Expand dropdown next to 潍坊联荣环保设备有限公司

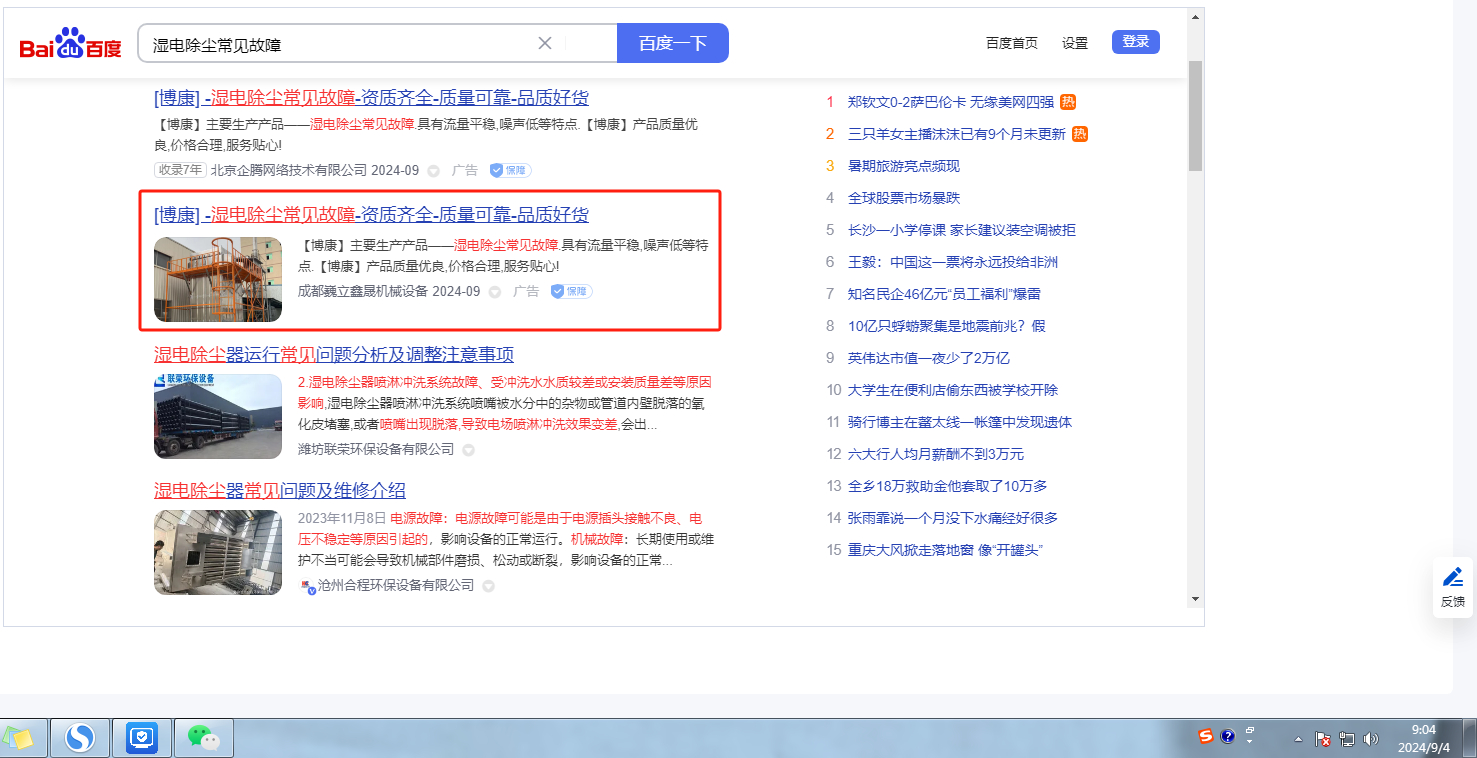(468, 450)
